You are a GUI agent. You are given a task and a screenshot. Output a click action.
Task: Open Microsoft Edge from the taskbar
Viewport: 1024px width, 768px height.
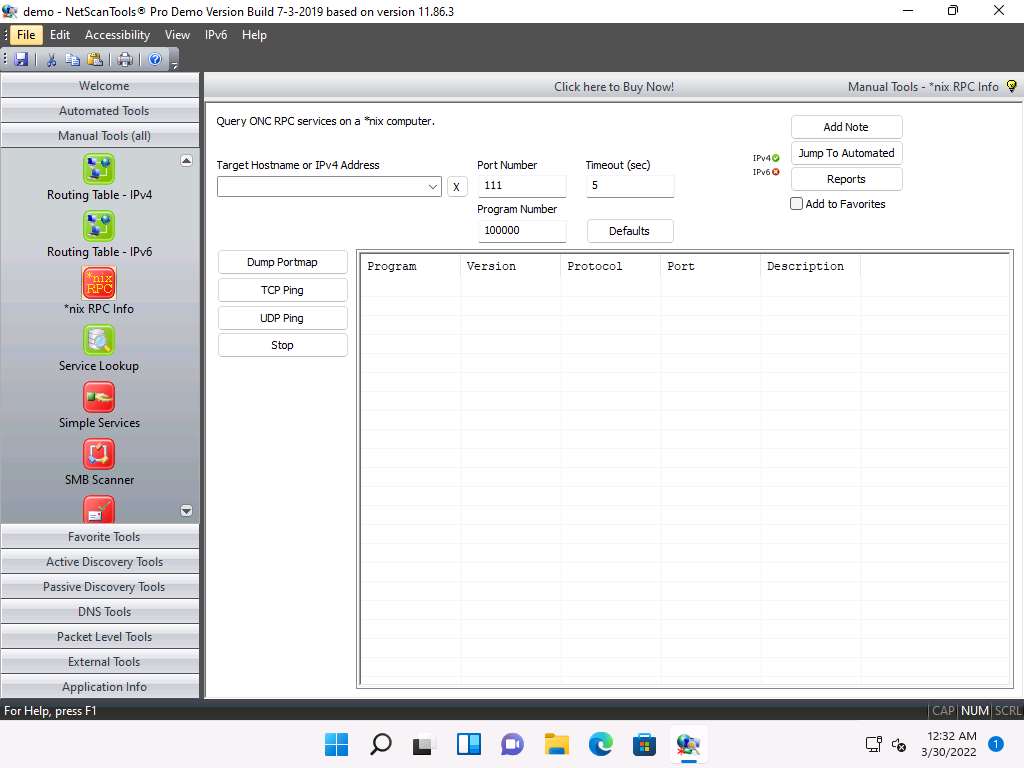click(x=600, y=744)
